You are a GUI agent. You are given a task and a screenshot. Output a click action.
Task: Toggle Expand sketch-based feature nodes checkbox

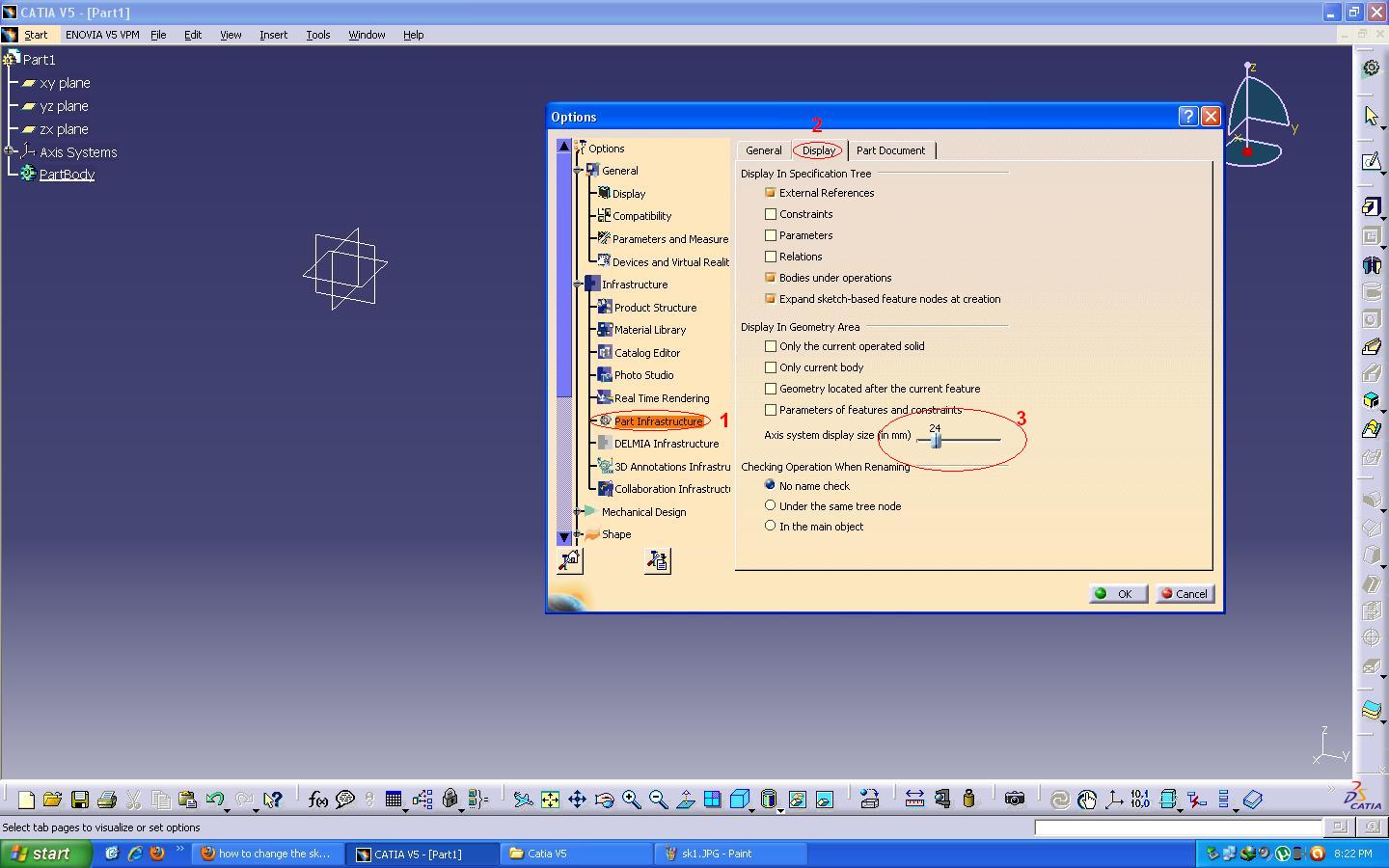tap(771, 299)
